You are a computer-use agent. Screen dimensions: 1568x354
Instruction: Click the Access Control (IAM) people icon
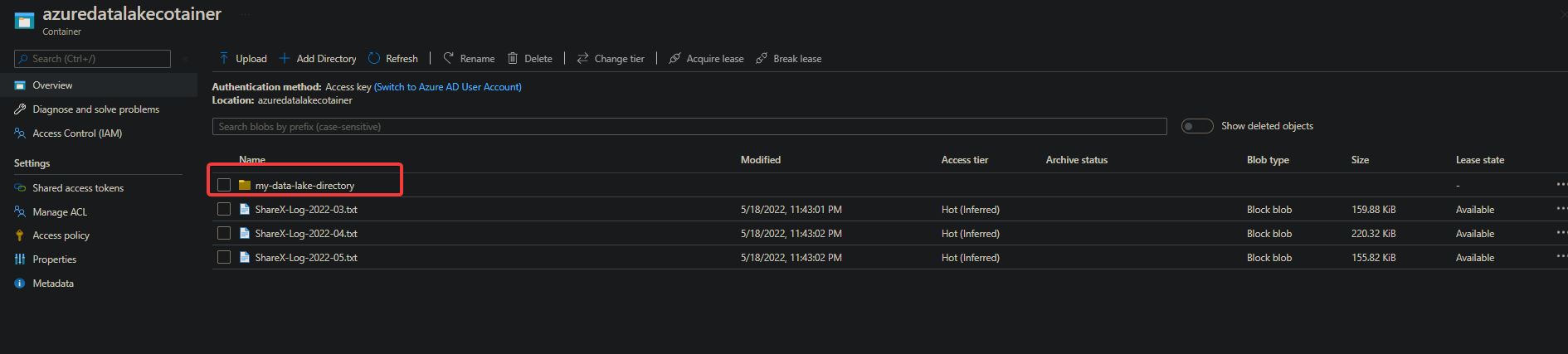pos(20,133)
